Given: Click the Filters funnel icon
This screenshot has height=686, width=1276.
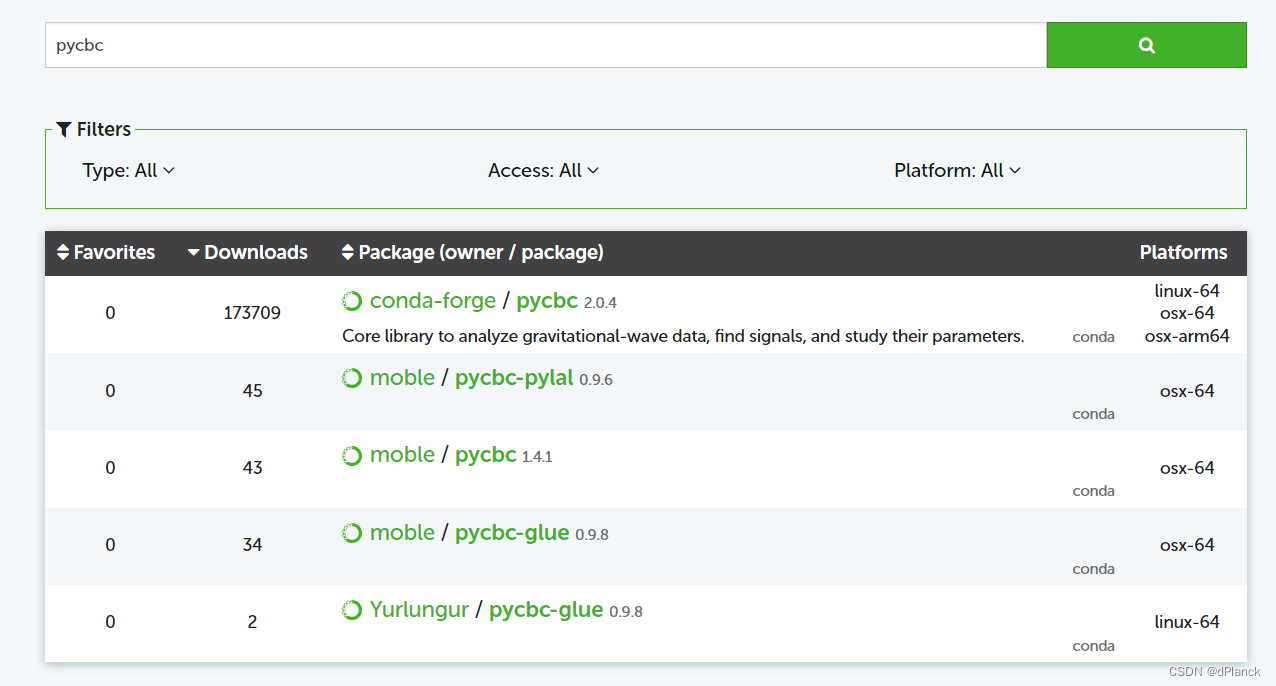Looking at the screenshot, I should (x=64, y=129).
